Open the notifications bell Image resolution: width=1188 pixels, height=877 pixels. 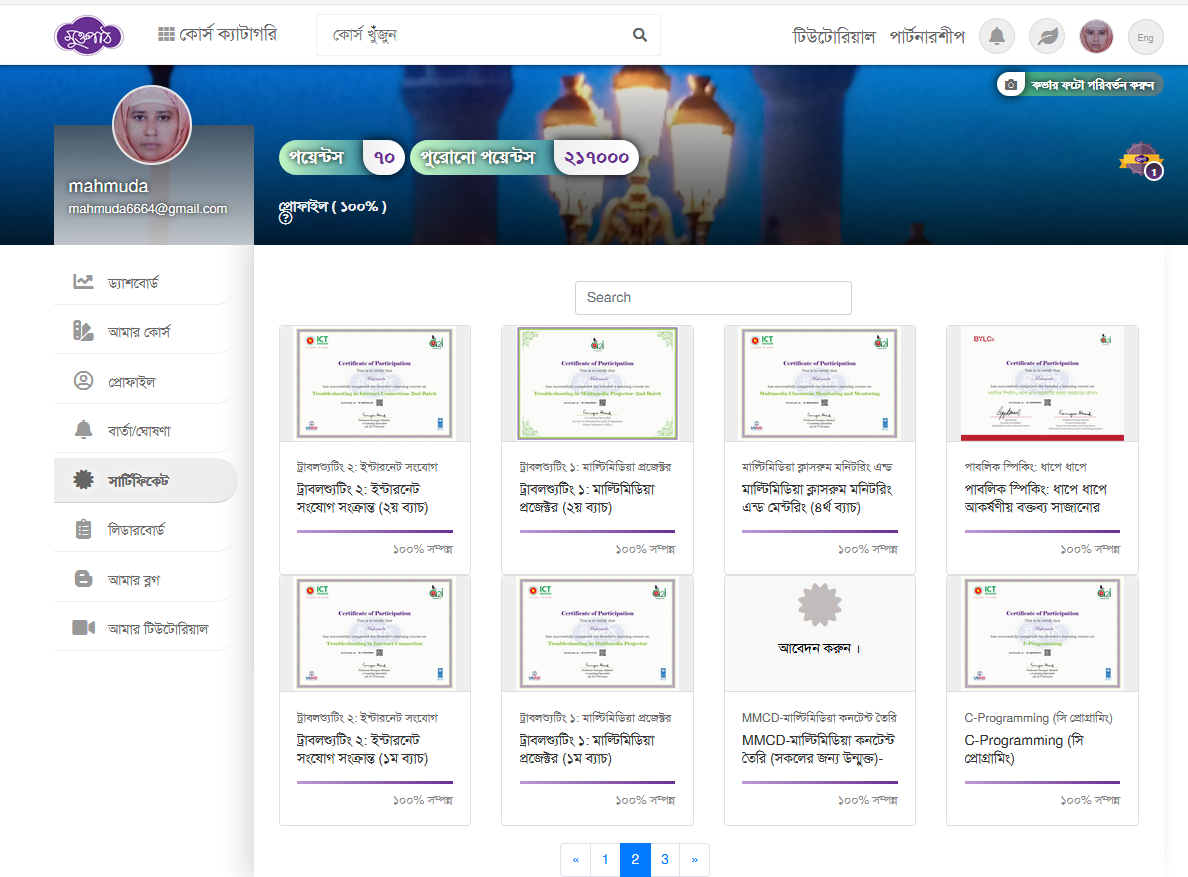997,36
